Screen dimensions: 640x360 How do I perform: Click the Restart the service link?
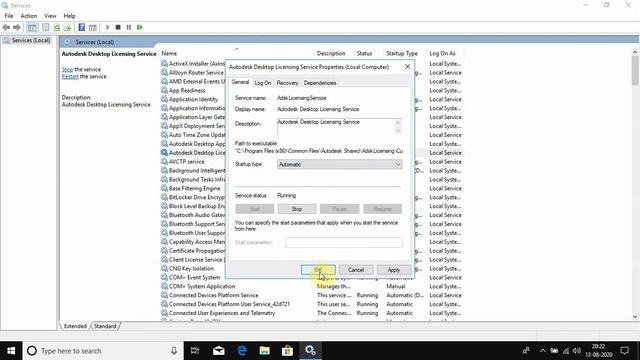pyautogui.click(x=70, y=76)
